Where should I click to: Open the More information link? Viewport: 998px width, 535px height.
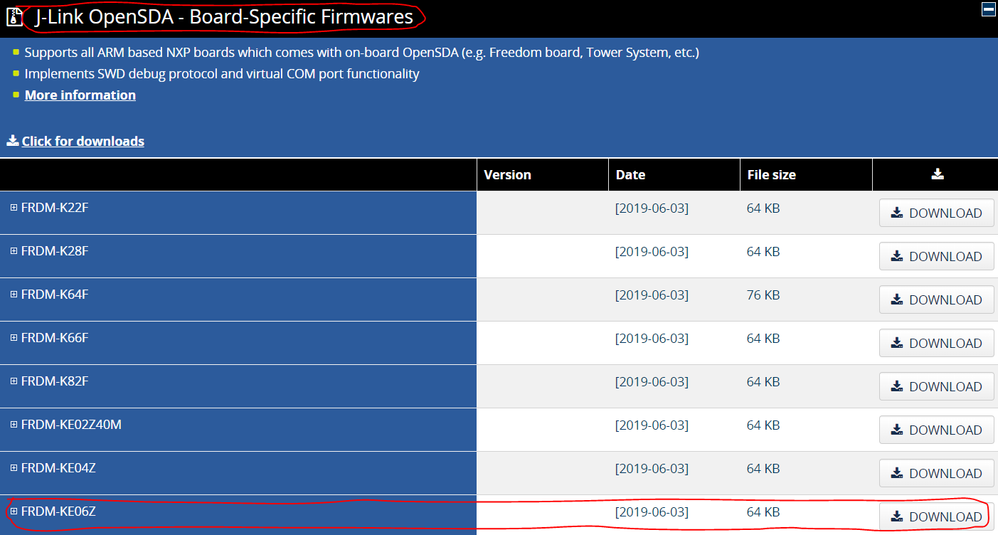coord(80,95)
